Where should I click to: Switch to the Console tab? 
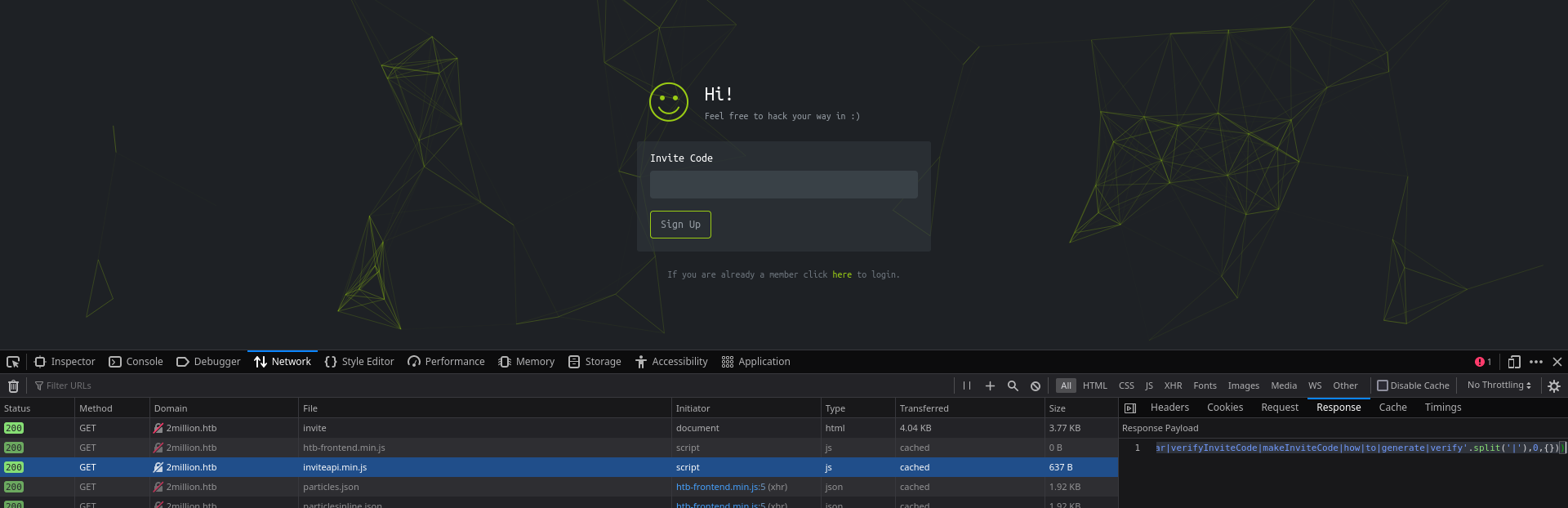[x=136, y=362]
